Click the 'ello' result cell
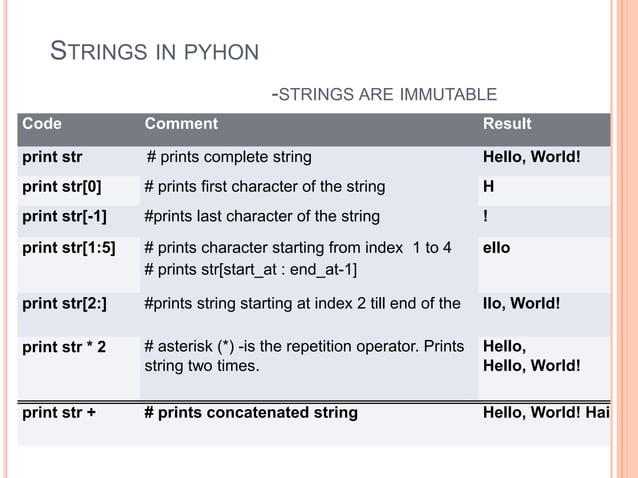Image resolution: width=638 pixels, height=478 pixels. 496,247
